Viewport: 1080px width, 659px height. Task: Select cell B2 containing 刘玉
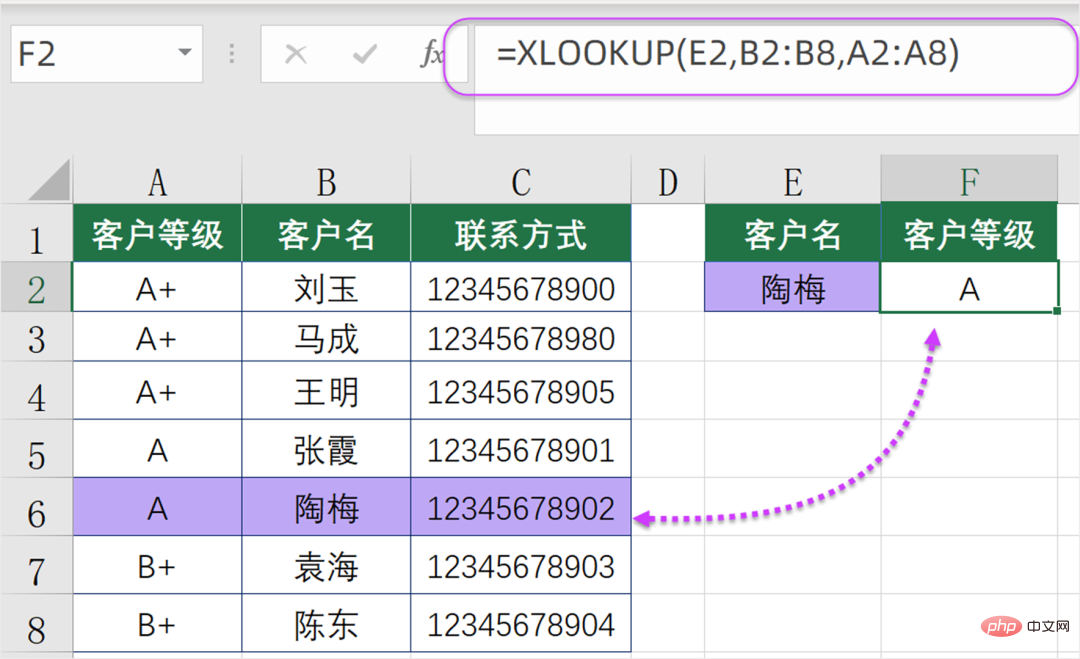326,287
